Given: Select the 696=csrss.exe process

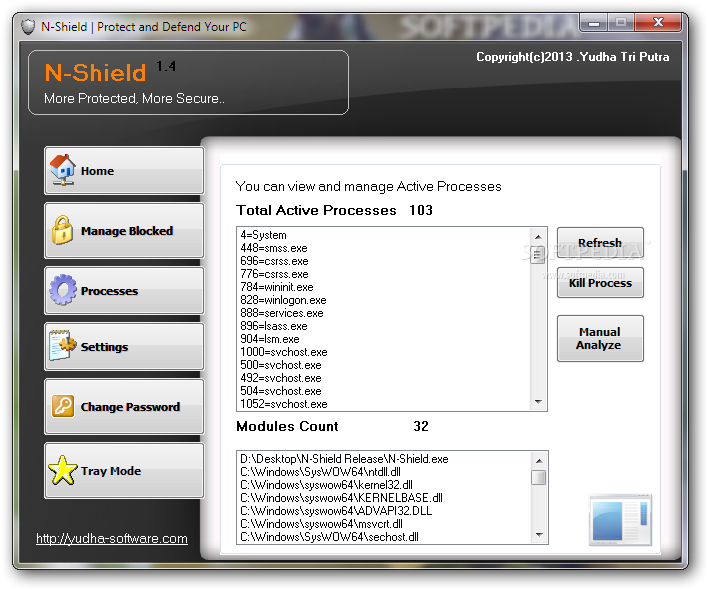Looking at the screenshot, I should 384,261.
